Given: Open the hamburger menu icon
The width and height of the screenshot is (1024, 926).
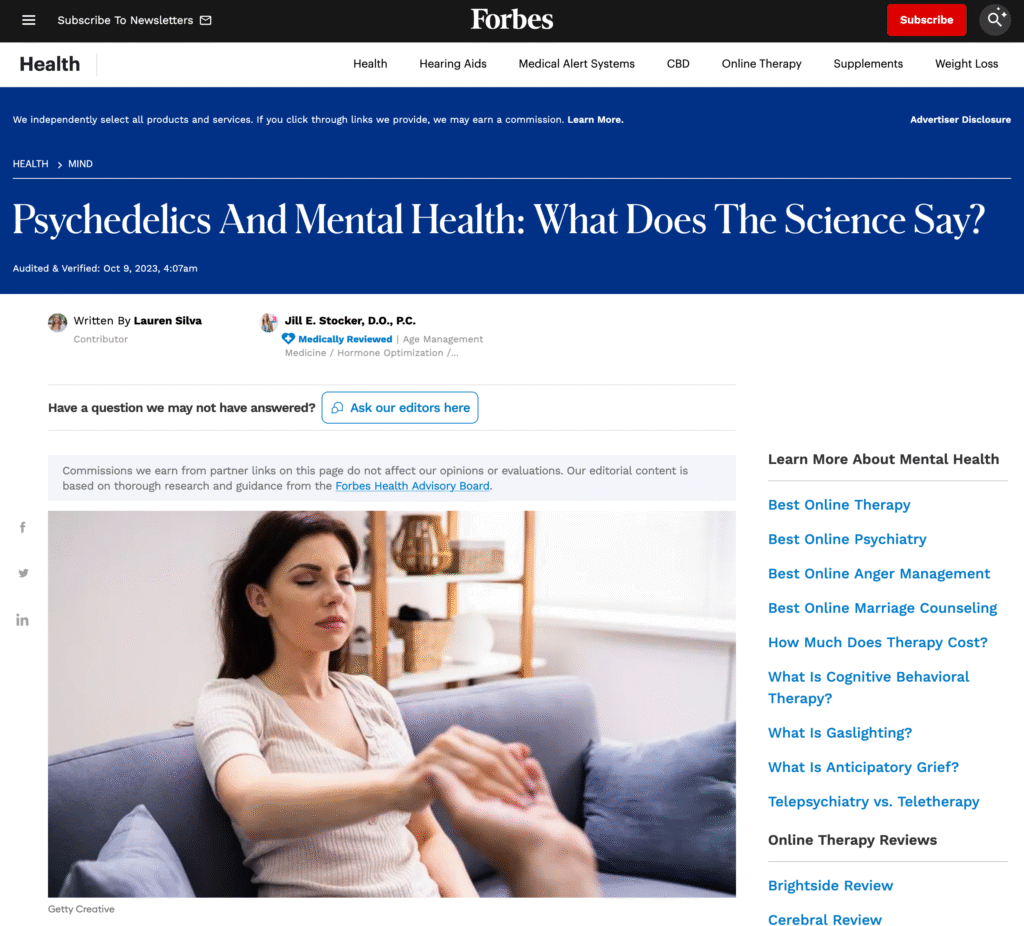Looking at the screenshot, I should (x=29, y=20).
